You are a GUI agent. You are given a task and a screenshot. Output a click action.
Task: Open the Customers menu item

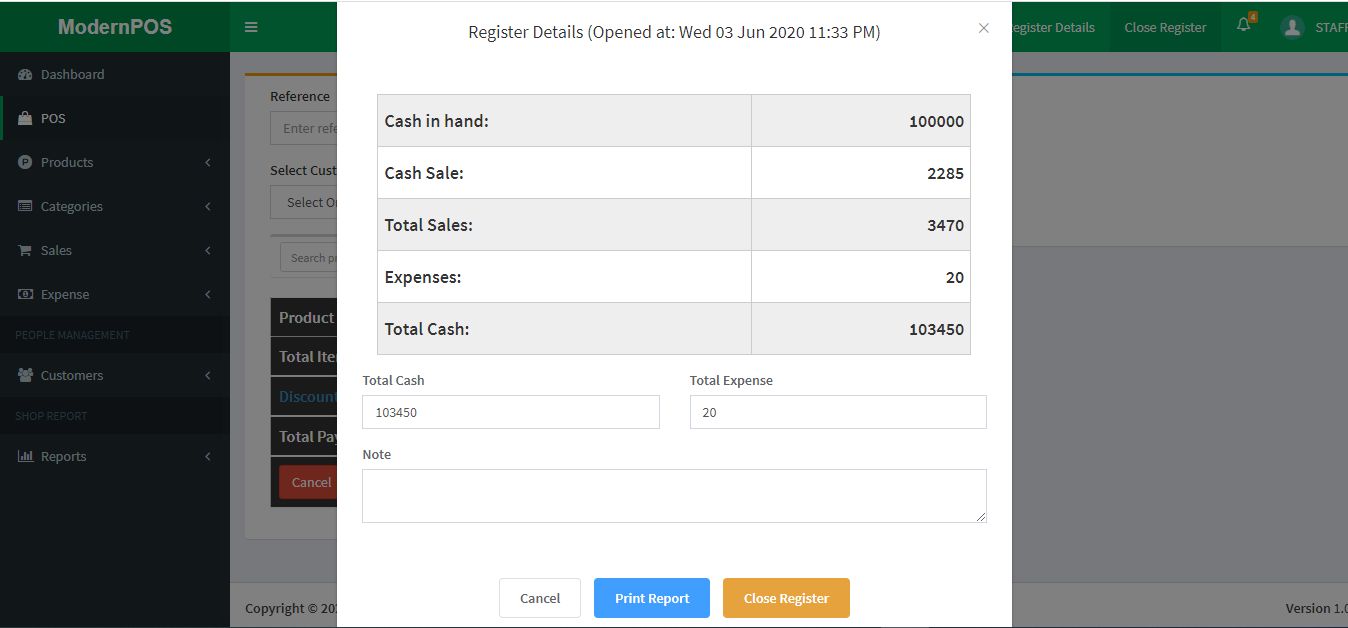coord(72,376)
